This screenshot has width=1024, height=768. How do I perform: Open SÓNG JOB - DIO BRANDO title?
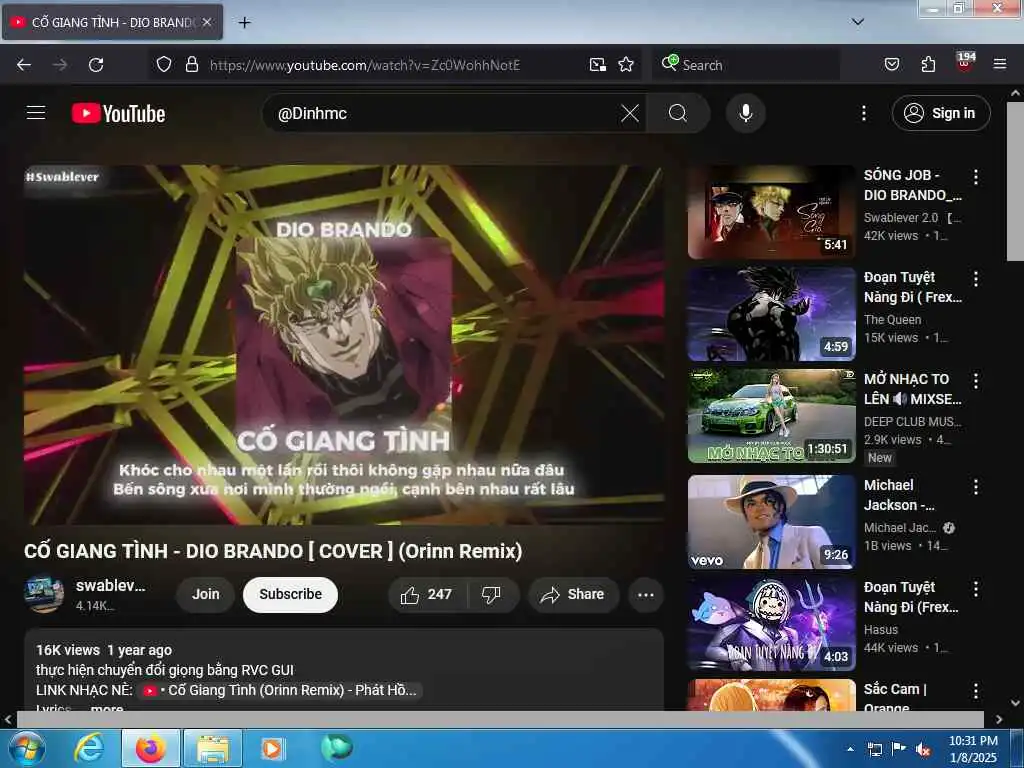click(912, 185)
